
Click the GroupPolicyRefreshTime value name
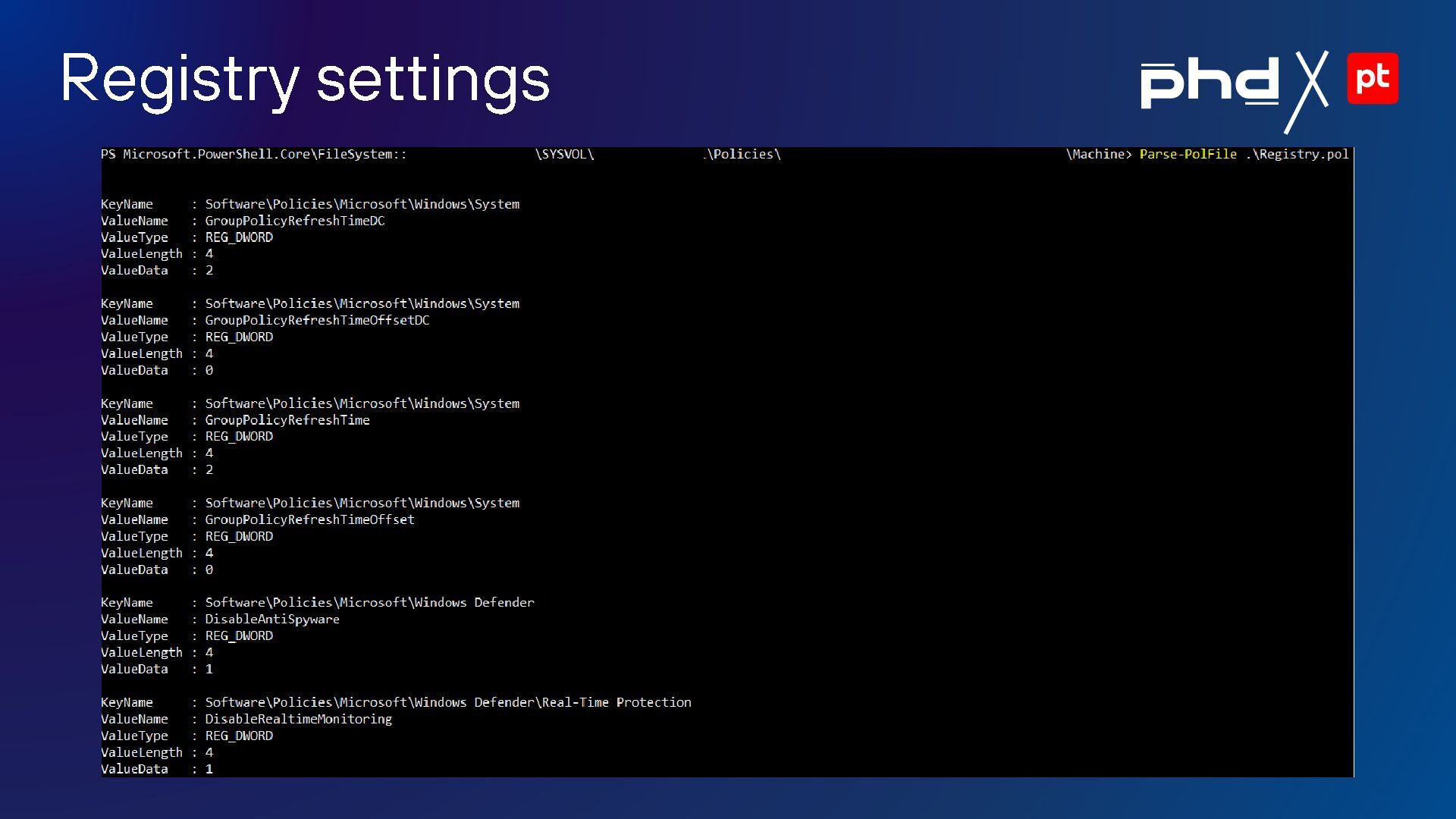tap(287, 420)
